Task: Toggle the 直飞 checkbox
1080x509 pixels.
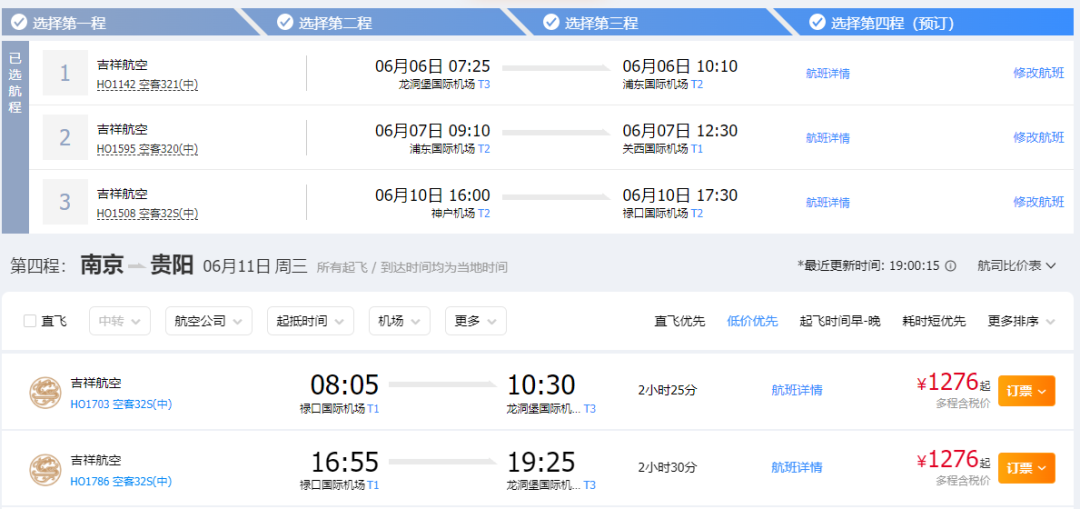Action: (30, 321)
